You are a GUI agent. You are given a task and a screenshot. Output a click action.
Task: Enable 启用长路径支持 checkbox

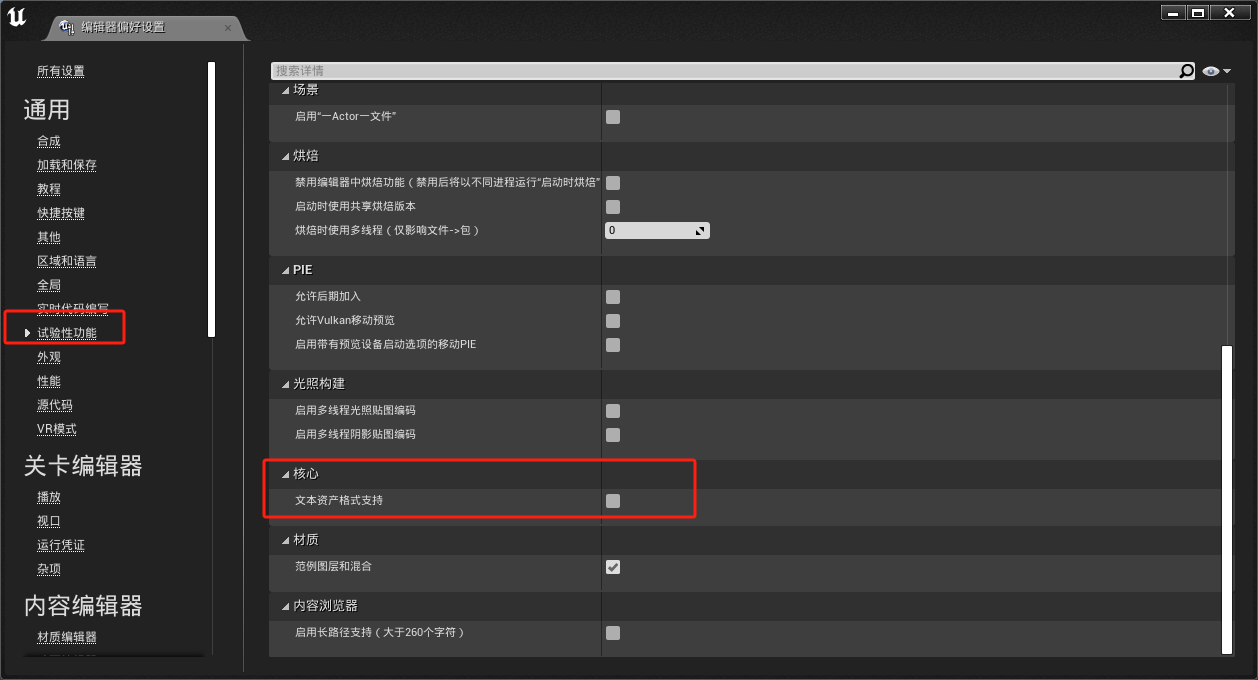pyautogui.click(x=613, y=633)
